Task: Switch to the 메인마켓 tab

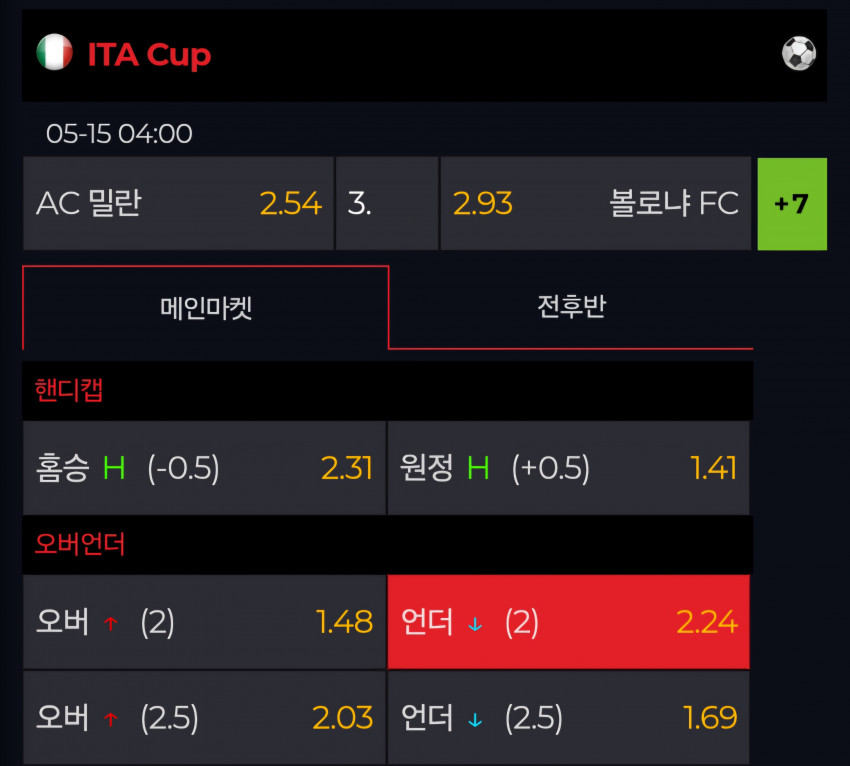Action: click(x=205, y=307)
